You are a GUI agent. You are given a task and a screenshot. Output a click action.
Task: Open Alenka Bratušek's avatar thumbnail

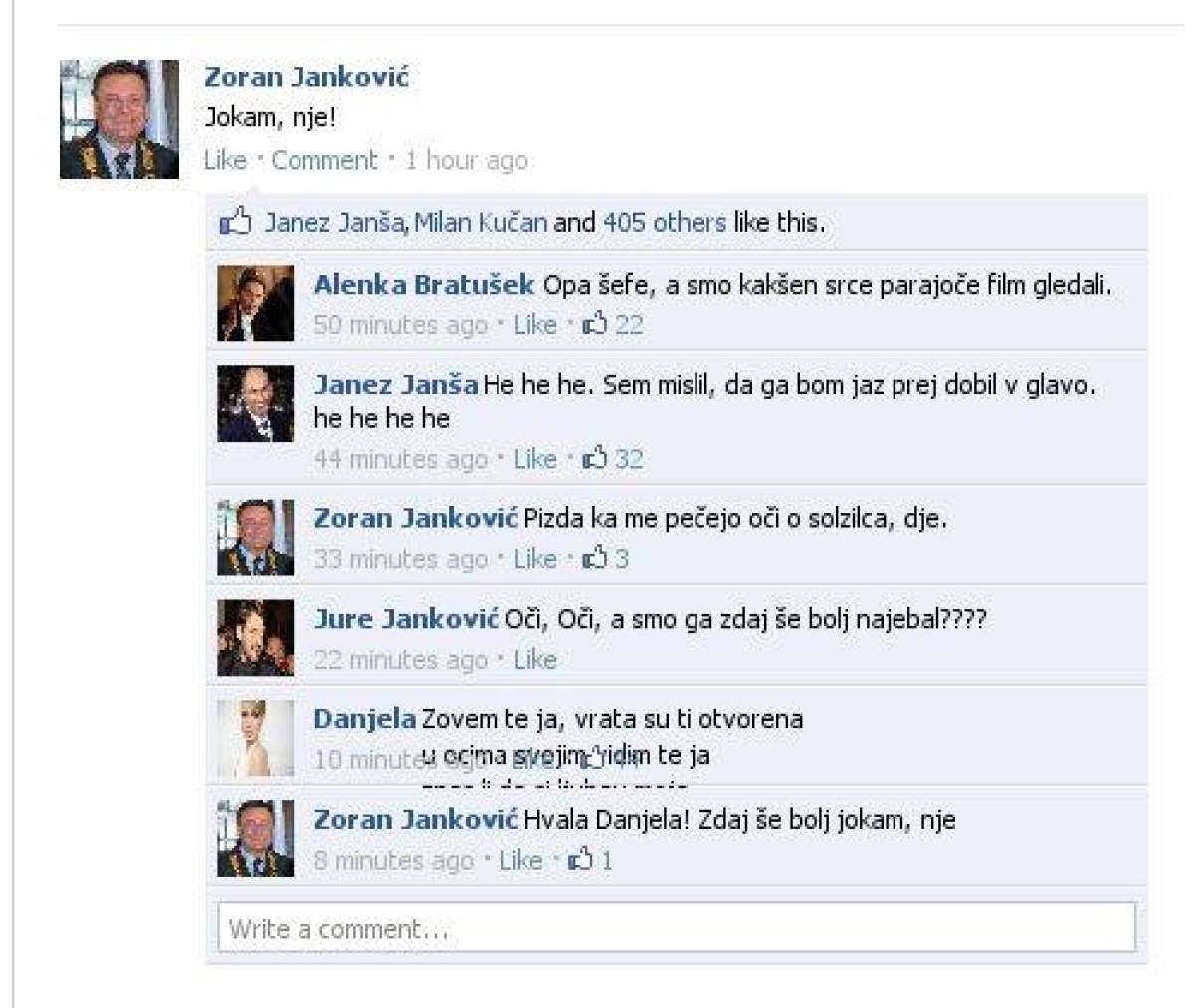click(256, 303)
